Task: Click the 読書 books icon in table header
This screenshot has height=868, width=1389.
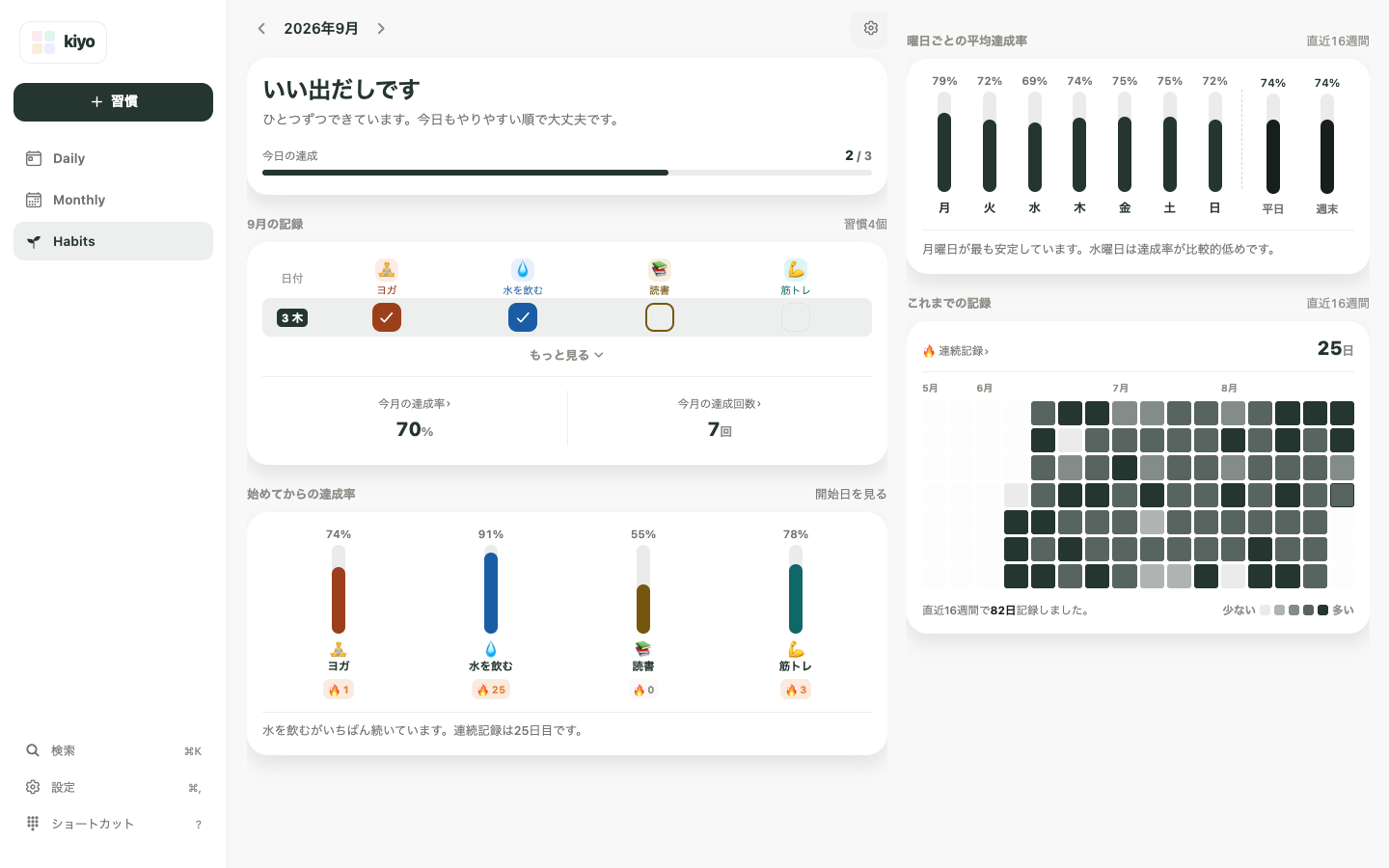Action: [x=660, y=270]
